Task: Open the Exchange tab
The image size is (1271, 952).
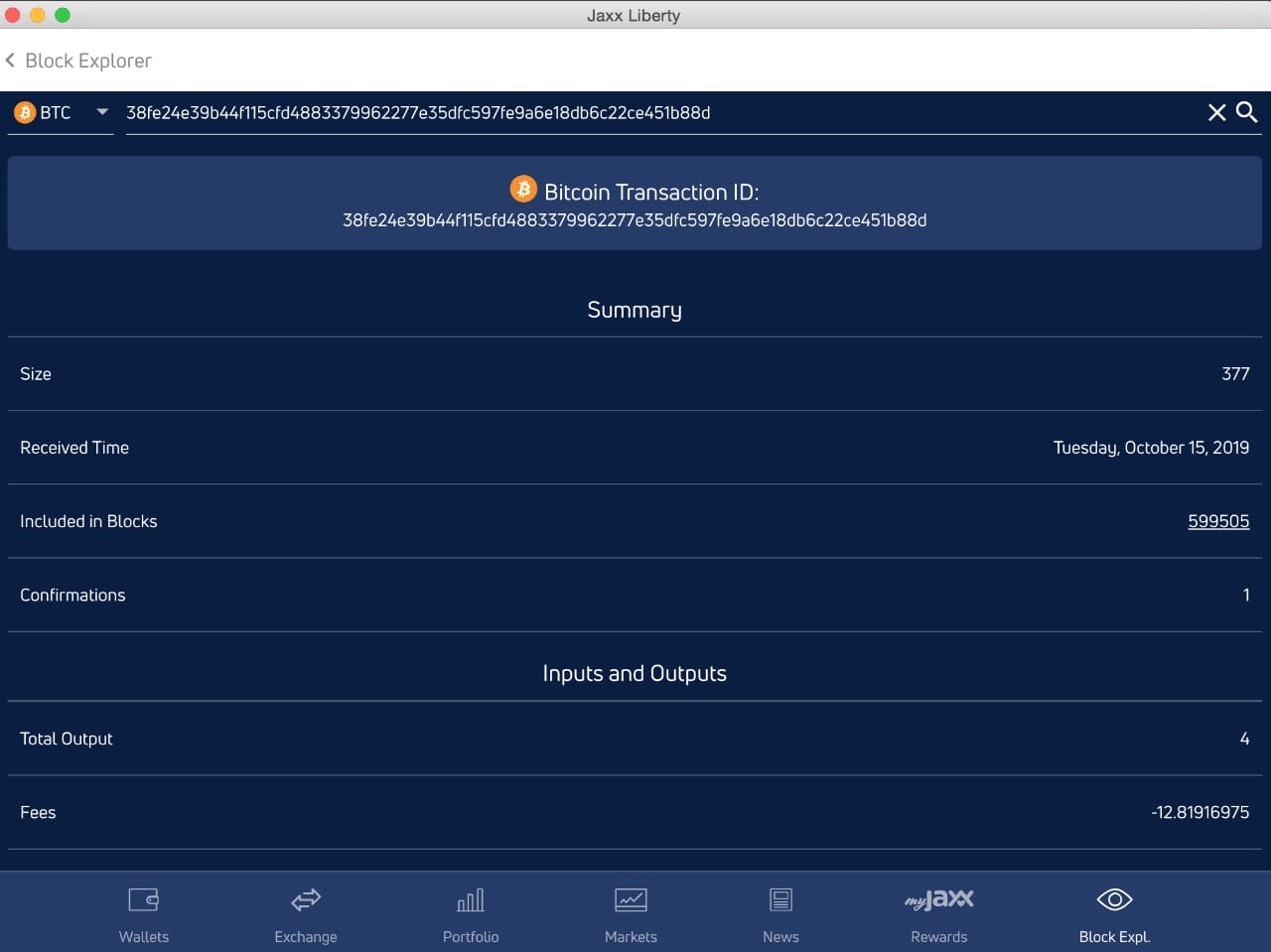Action: [306, 913]
